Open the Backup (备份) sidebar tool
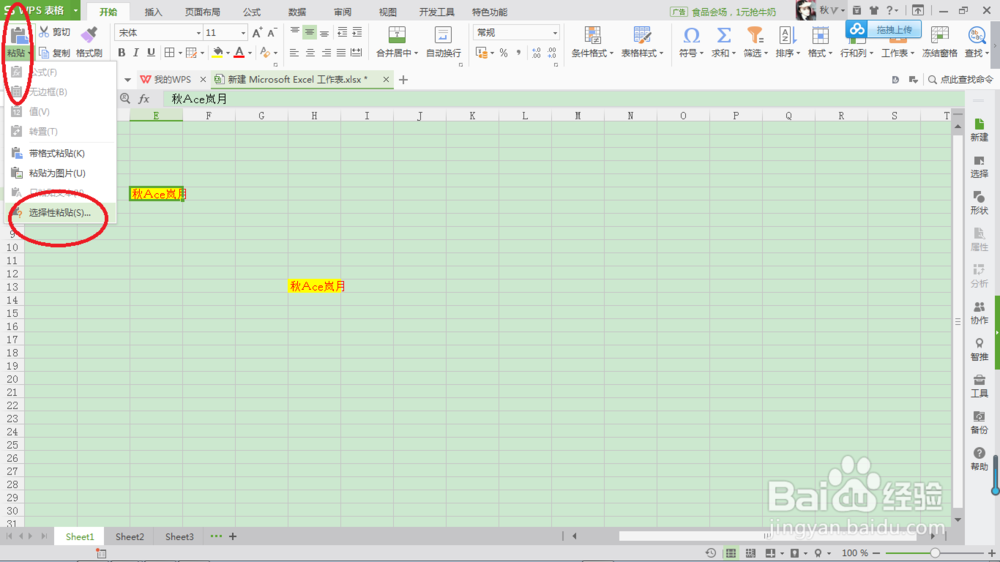 [979, 422]
